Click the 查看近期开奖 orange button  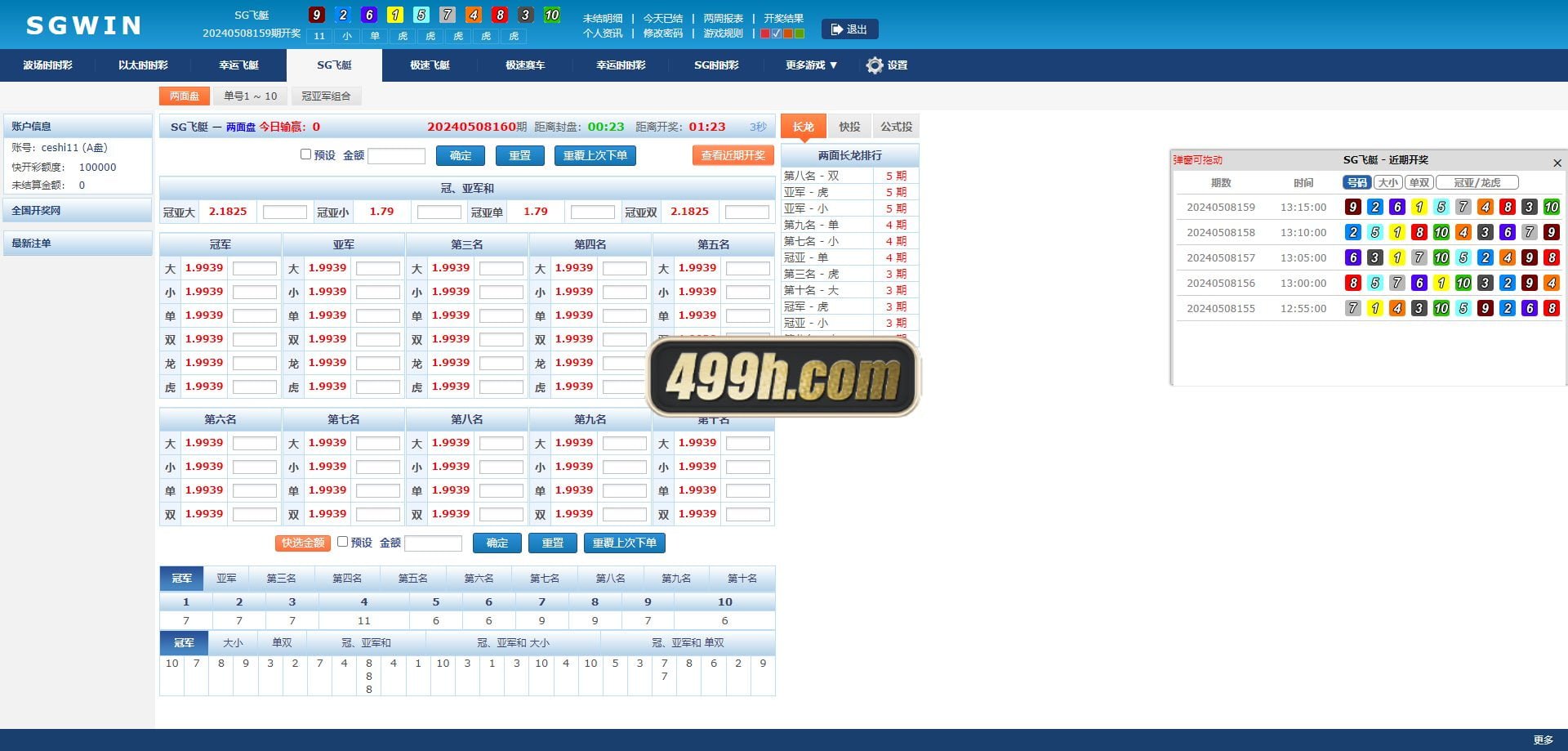tap(733, 155)
